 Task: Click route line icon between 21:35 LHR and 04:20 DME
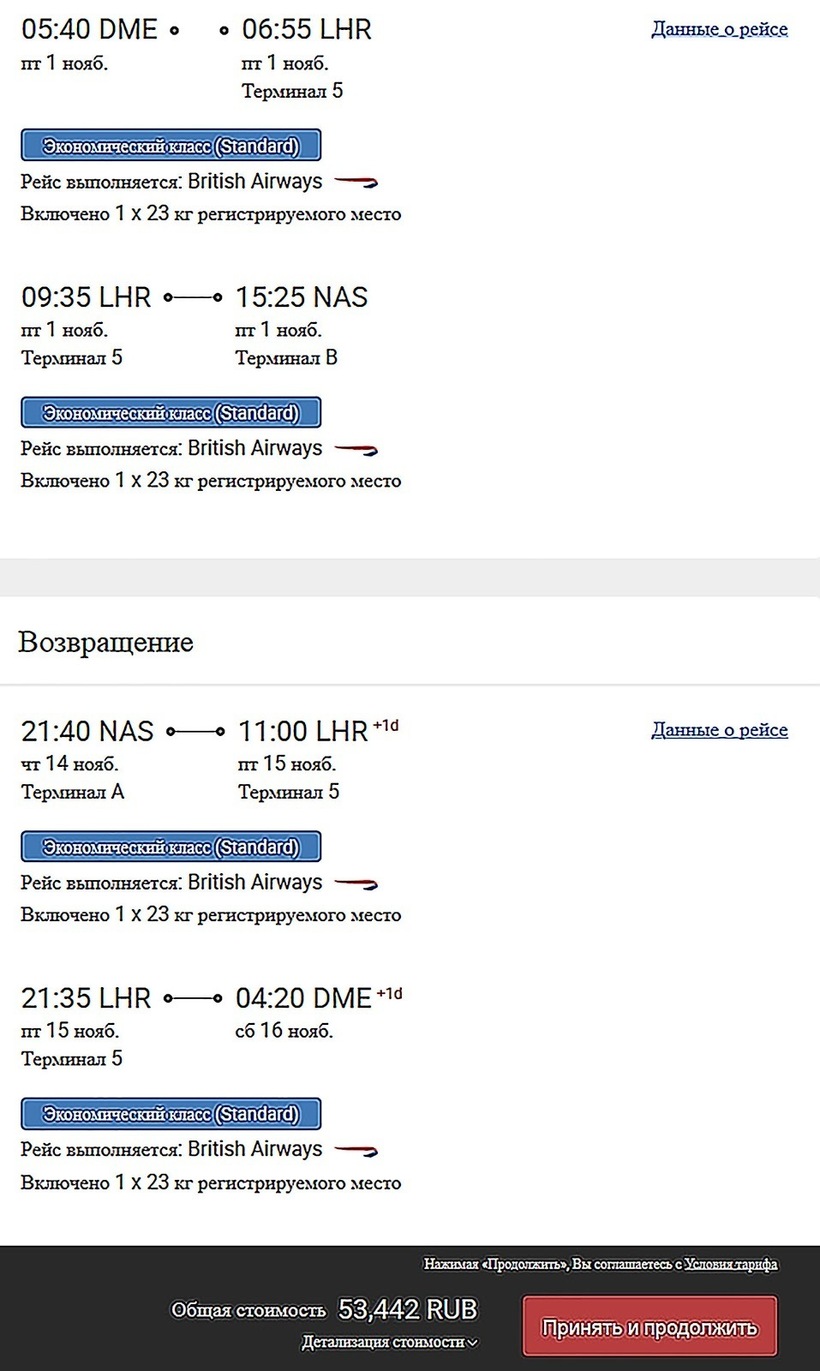tap(193, 998)
